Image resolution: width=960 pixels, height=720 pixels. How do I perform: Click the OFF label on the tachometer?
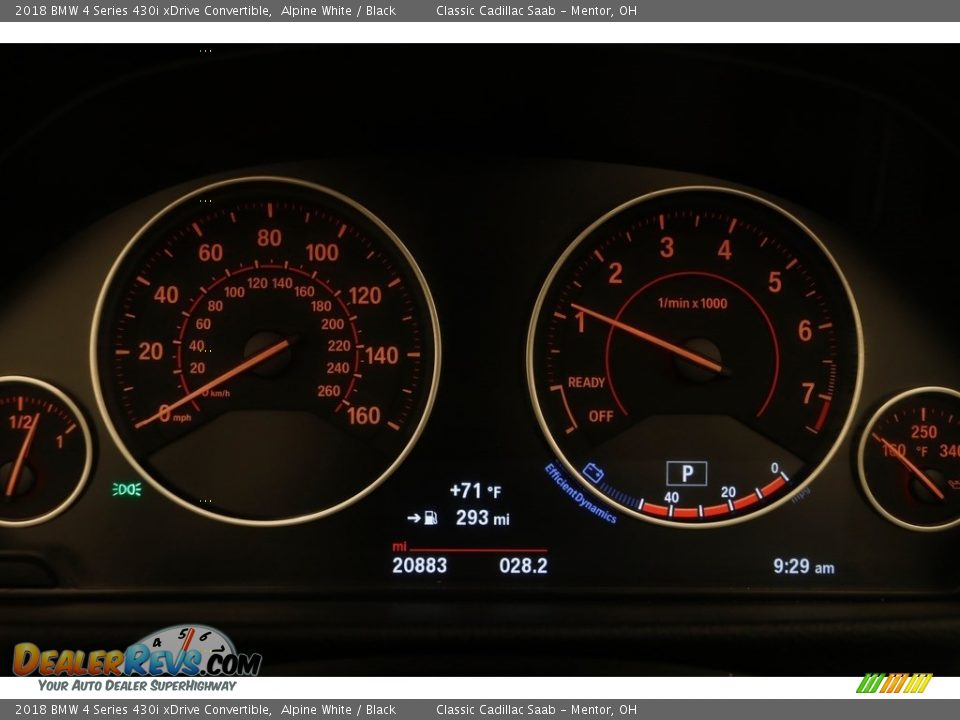tap(600, 416)
